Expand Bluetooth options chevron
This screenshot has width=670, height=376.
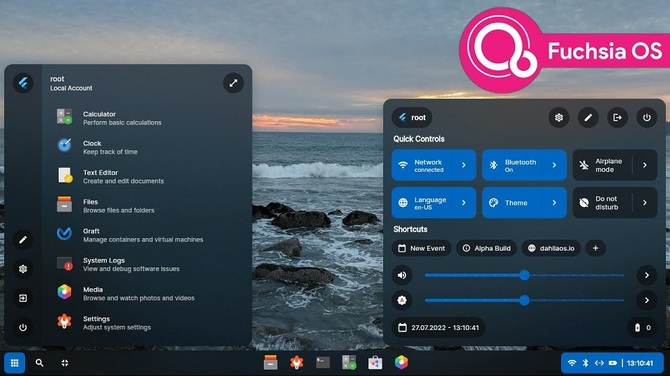tap(555, 165)
